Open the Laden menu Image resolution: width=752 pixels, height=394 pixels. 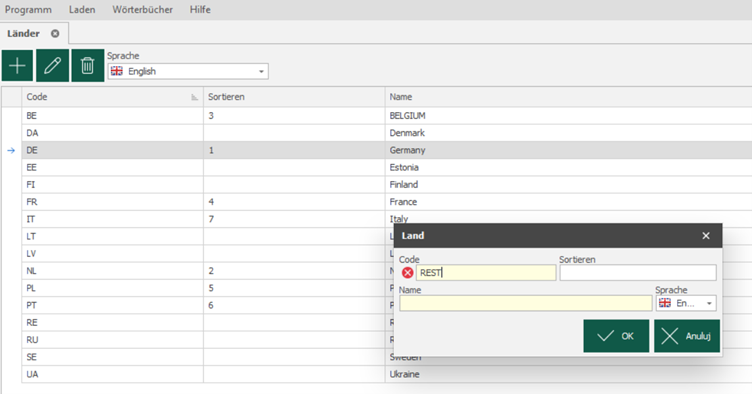coord(82,10)
